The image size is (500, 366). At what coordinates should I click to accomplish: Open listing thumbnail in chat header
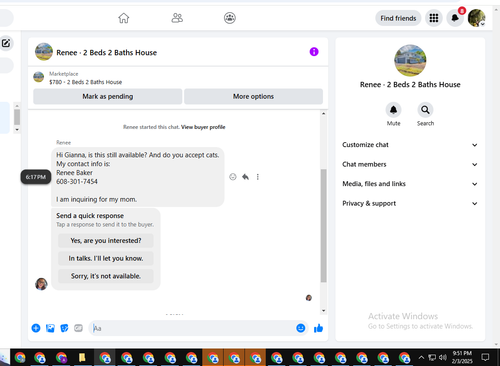tap(44, 52)
